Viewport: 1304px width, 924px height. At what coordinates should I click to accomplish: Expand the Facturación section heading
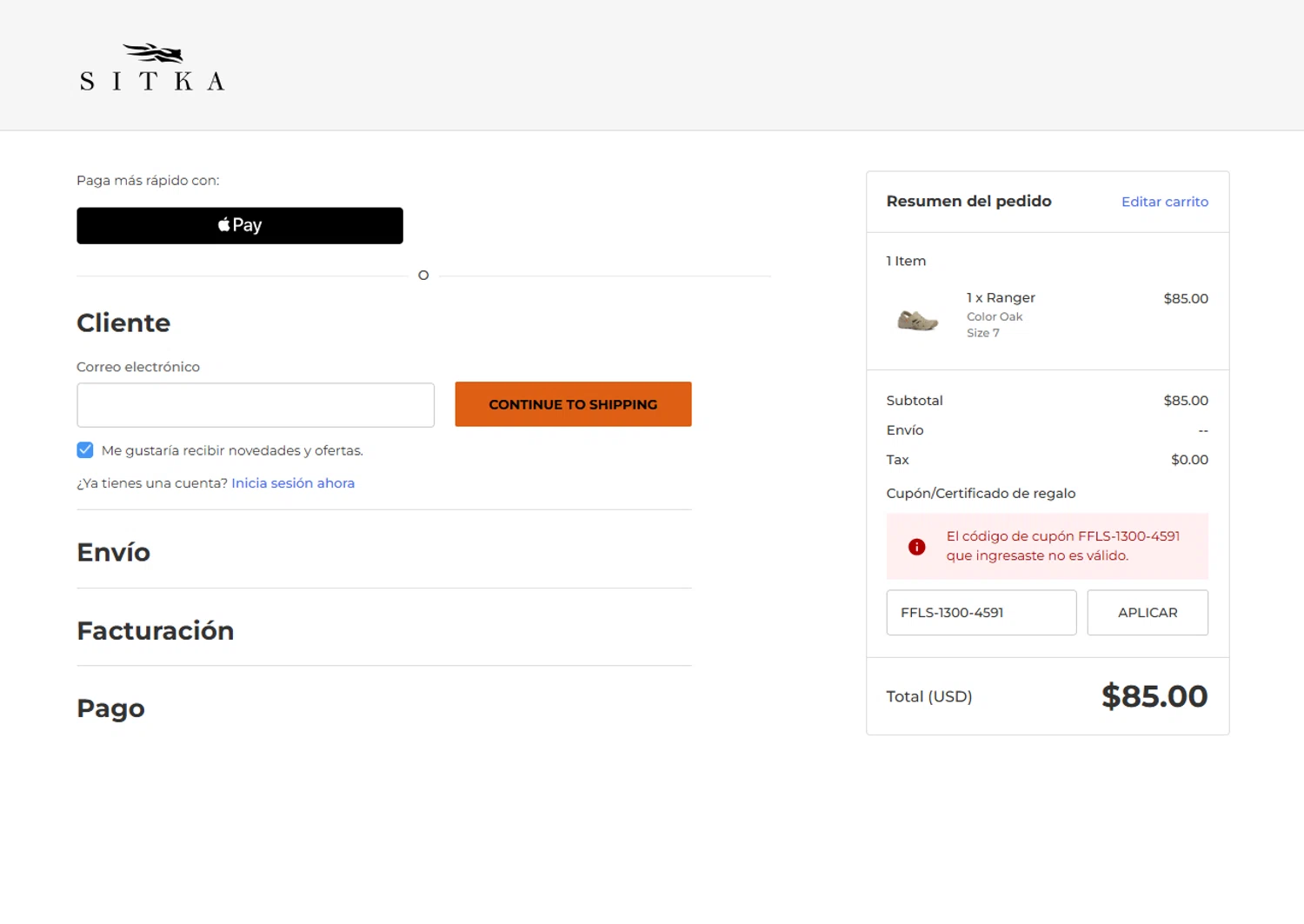tap(156, 631)
